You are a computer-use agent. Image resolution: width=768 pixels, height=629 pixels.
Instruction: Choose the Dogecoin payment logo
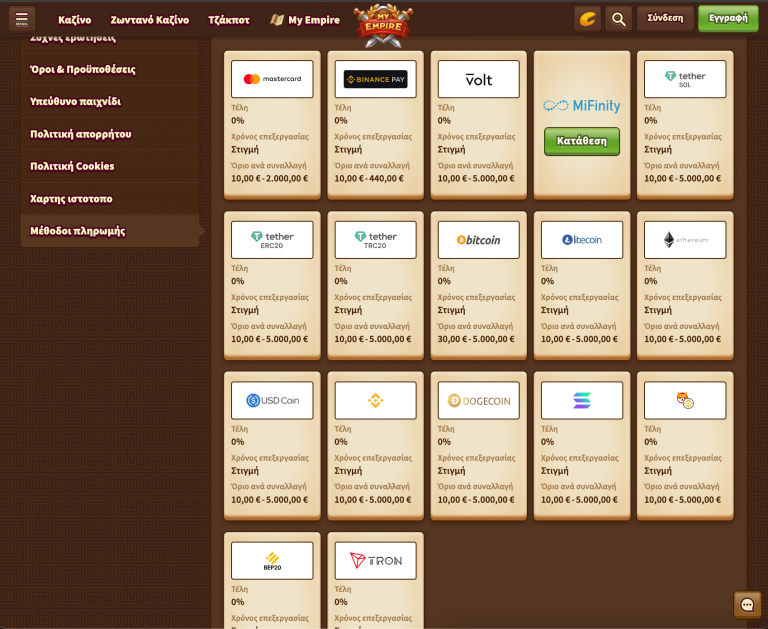(x=478, y=400)
